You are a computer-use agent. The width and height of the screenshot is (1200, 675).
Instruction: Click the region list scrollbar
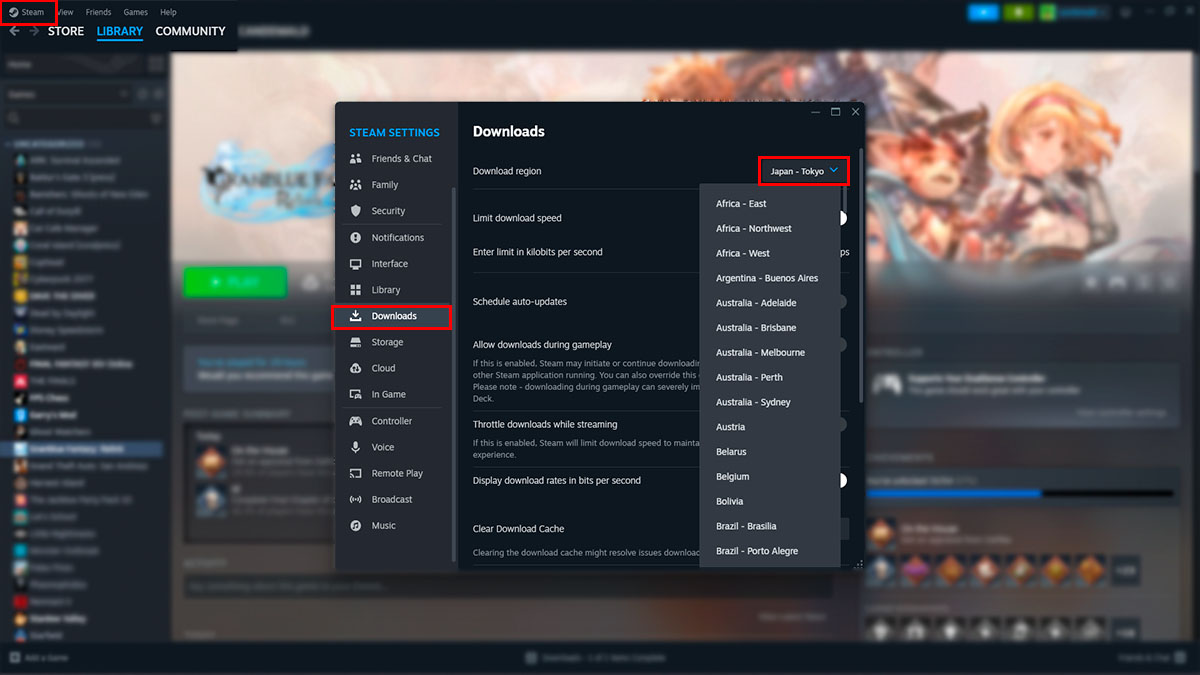[x=860, y=300]
